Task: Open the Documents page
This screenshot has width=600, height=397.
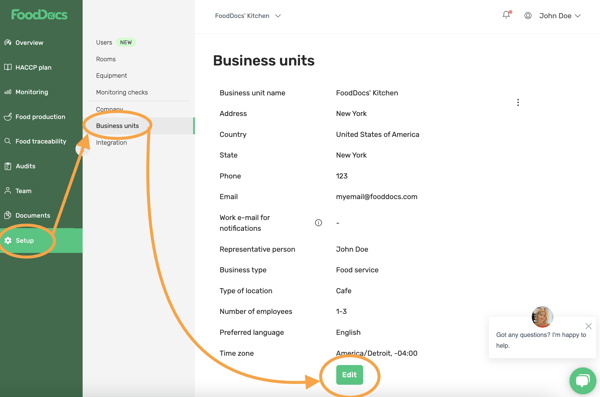Action: [33, 215]
